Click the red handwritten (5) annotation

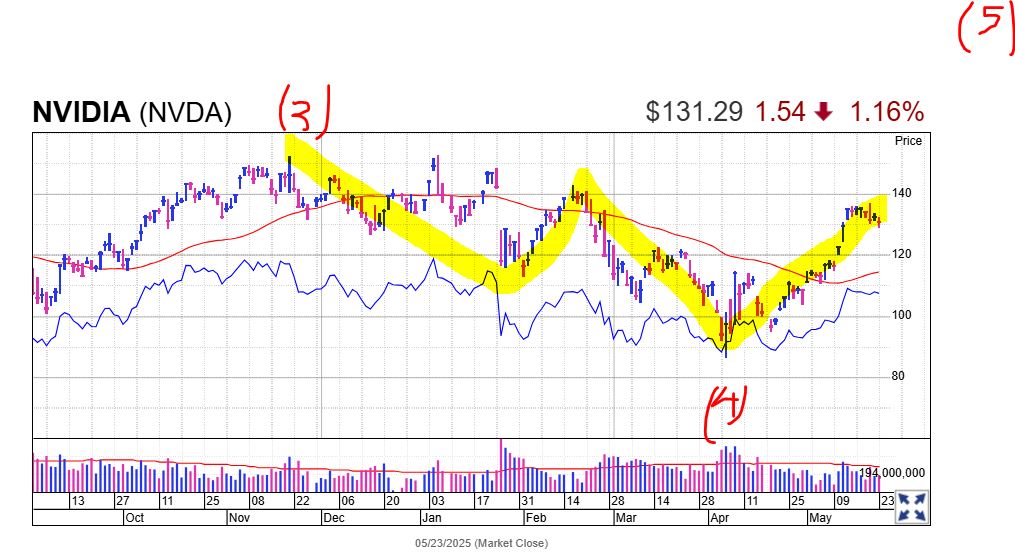click(985, 28)
